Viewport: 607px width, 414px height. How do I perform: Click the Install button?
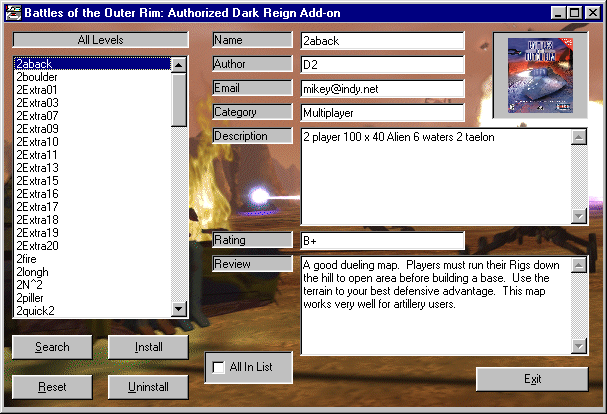pyautogui.click(x=148, y=347)
